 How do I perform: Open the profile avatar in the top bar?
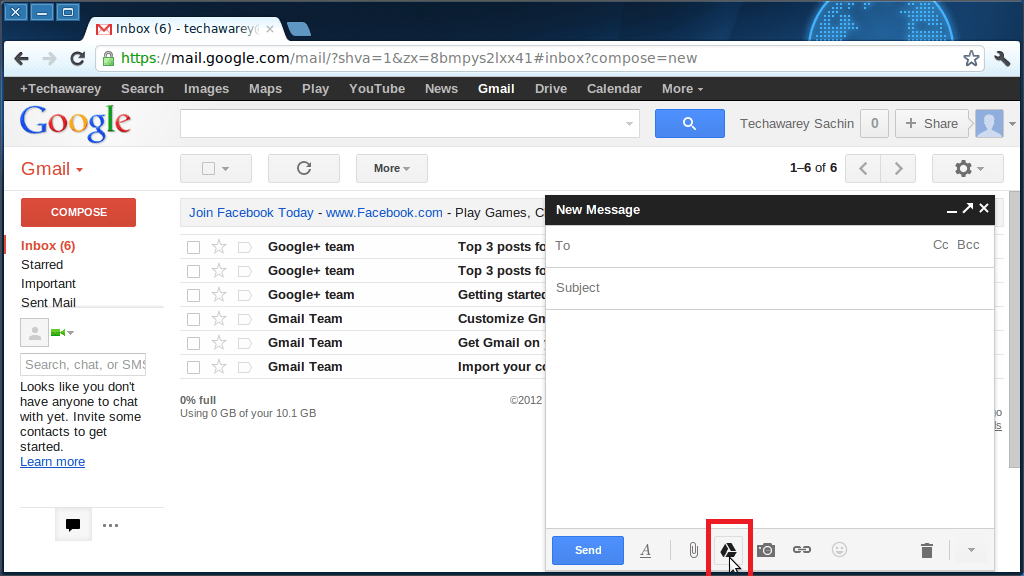point(989,123)
